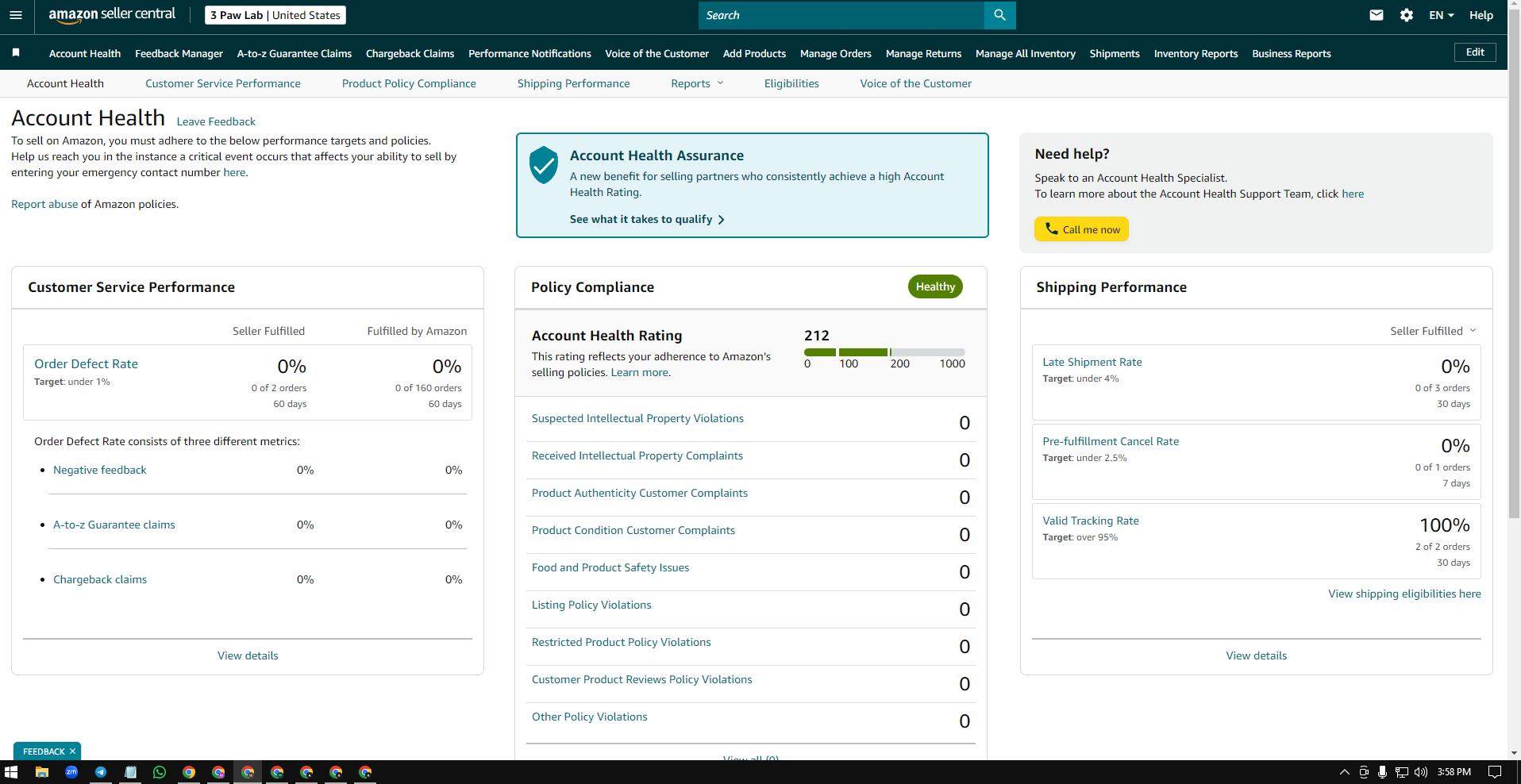Open Suspected Intellectual Property Violations
1521x784 pixels.
point(637,418)
